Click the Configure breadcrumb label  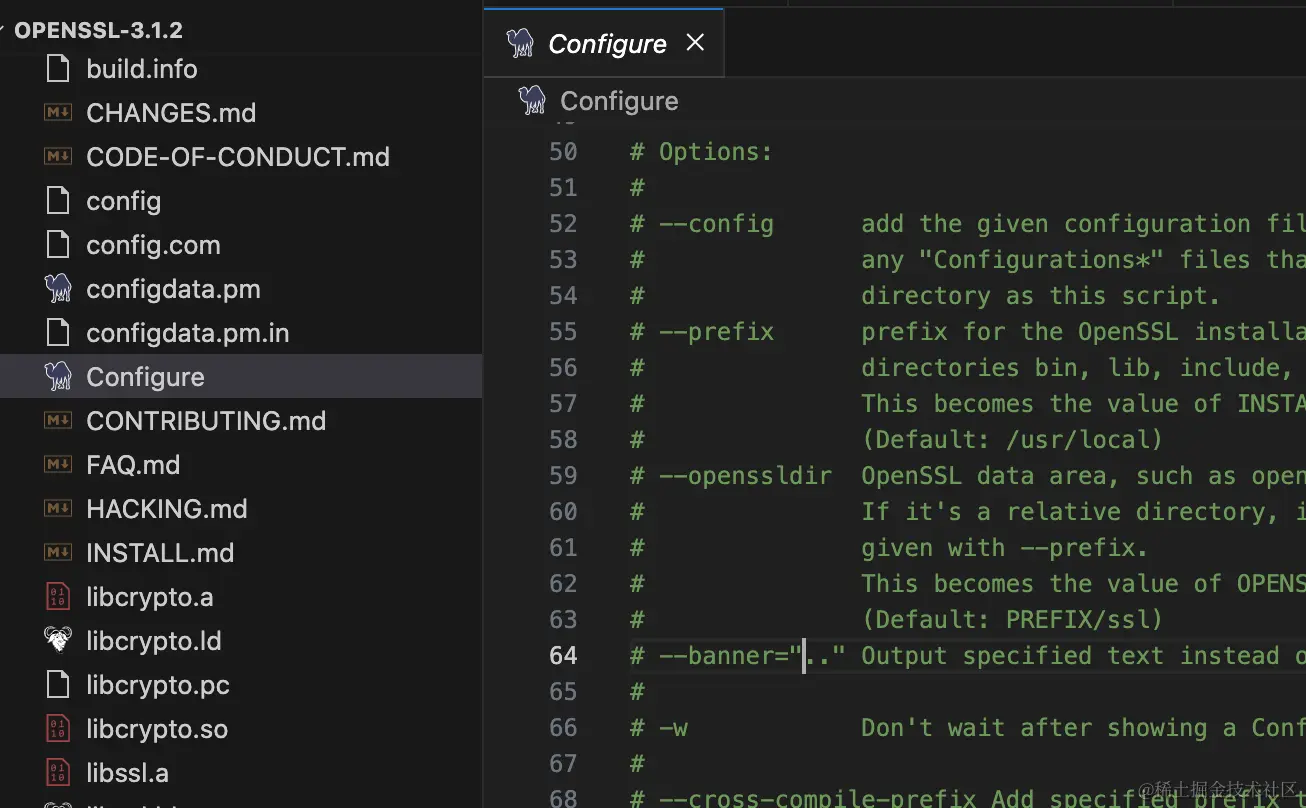pyautogui.click(x=619, y=101)
